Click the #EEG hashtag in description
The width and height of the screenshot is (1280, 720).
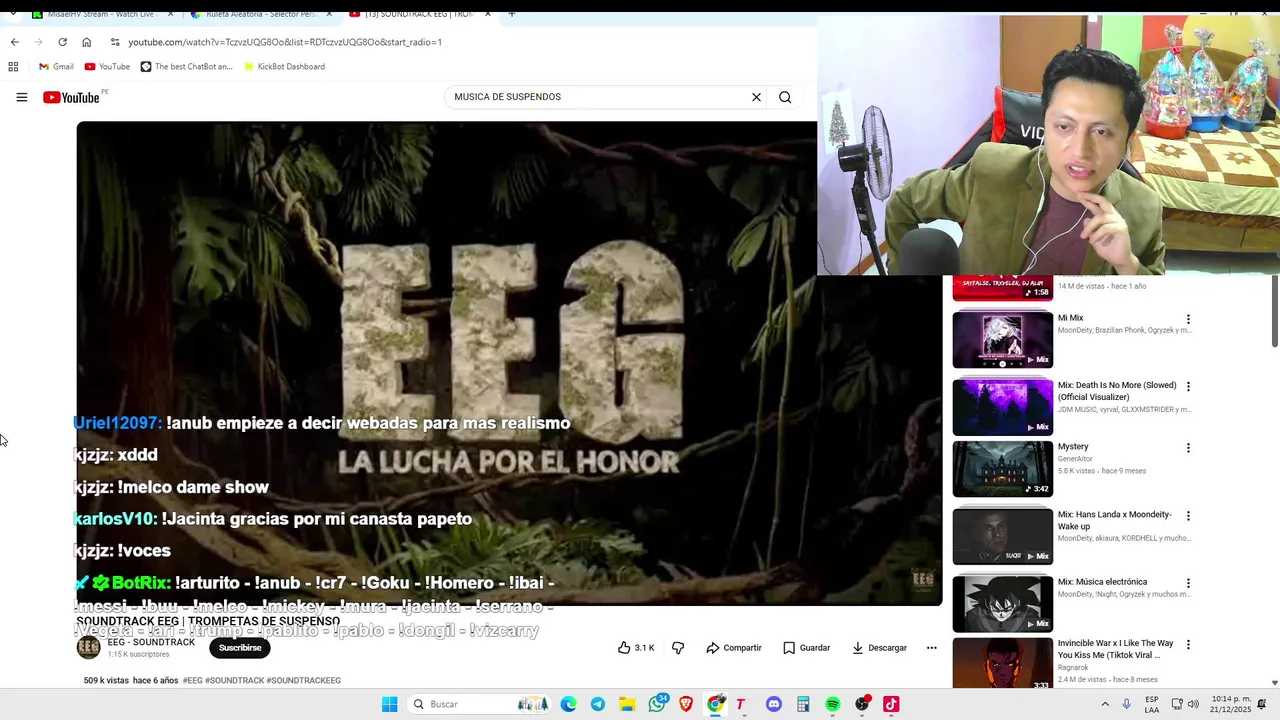(192, 680)
